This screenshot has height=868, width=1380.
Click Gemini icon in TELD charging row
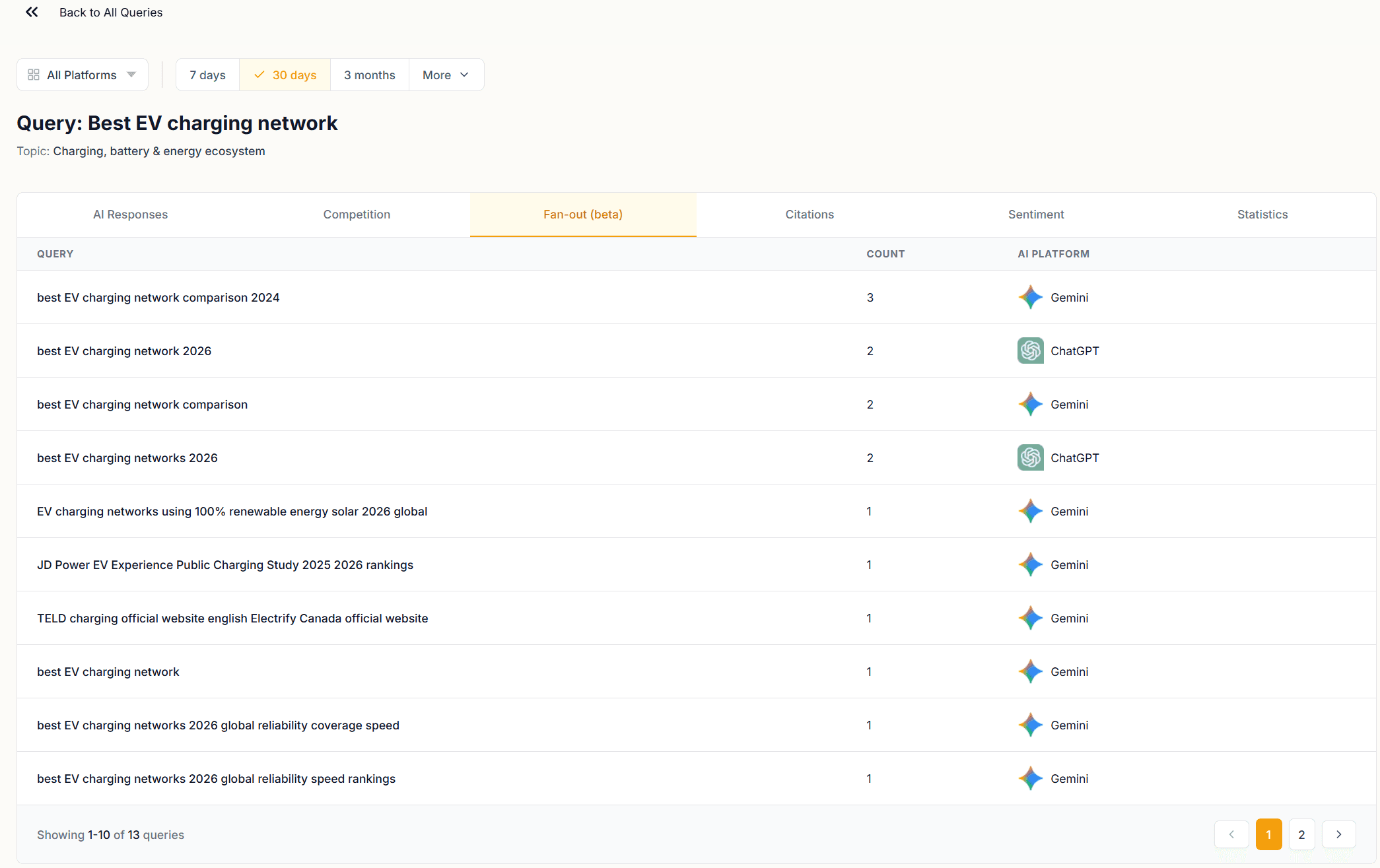point(1030,618)
